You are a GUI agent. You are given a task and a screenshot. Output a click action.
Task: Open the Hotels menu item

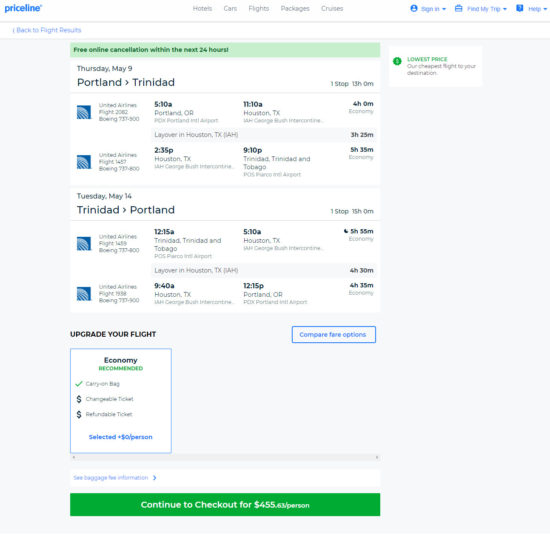[x=202, y=8]
